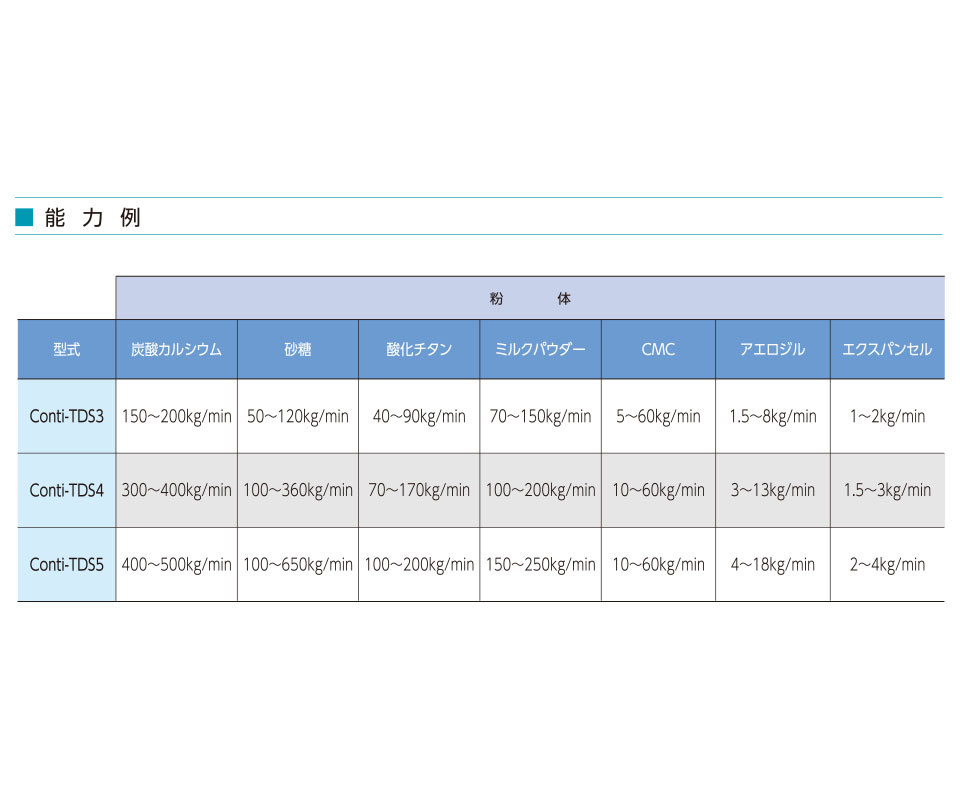This screenshot has width=960, height=800.
Task: Click the アエロジル column header
Action: pos(773,350)
